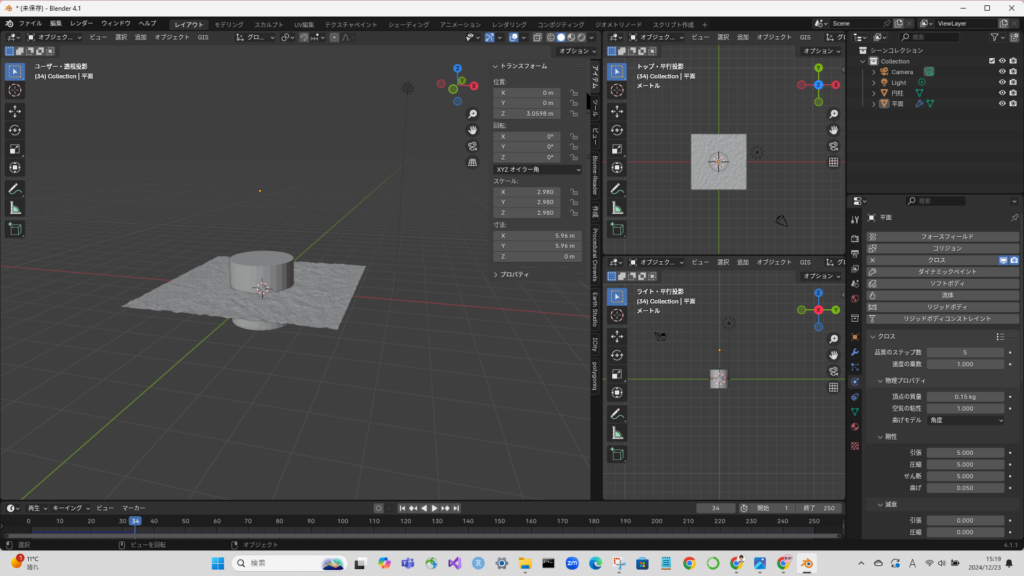Switch to the モデリング workspace tab

pos(228,23)
